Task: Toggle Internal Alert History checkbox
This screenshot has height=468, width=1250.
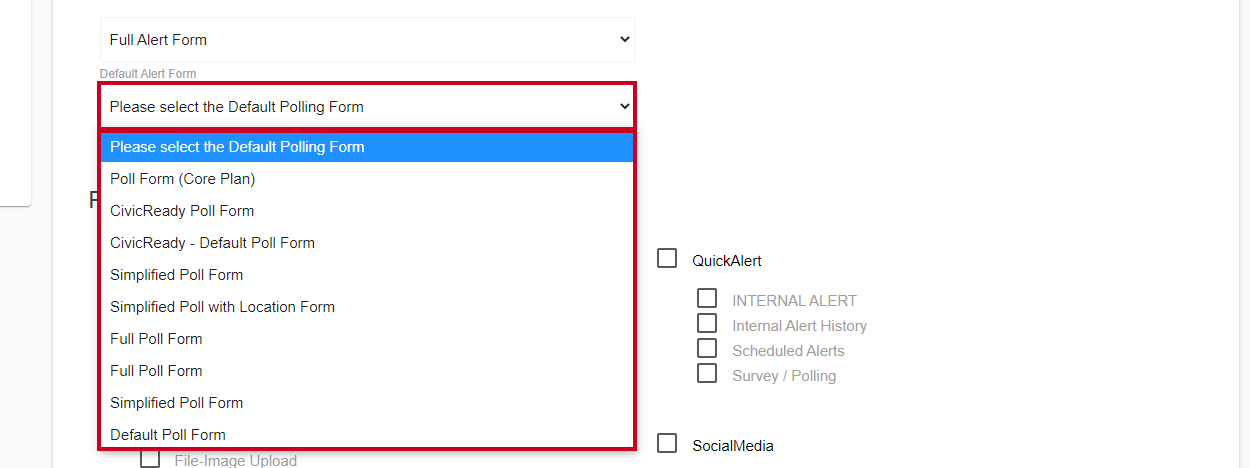Action: [707, 323]
